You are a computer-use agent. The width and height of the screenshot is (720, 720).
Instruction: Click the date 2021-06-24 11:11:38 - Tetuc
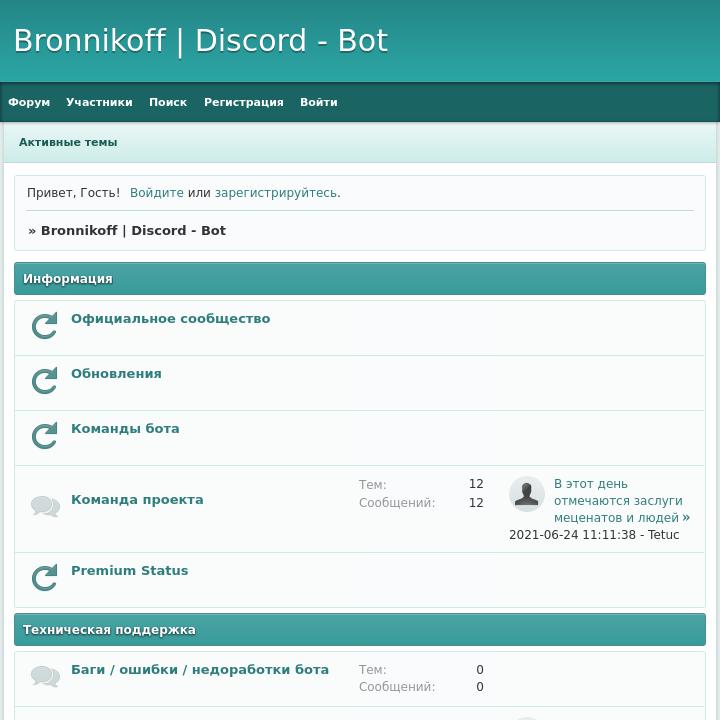point(594,535)
